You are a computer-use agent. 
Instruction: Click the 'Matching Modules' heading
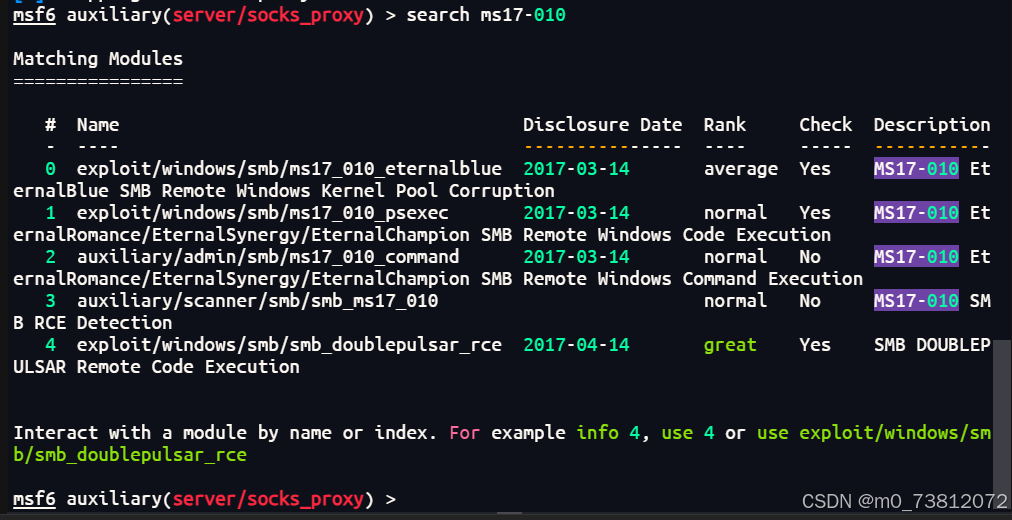(x=98, y=59)
